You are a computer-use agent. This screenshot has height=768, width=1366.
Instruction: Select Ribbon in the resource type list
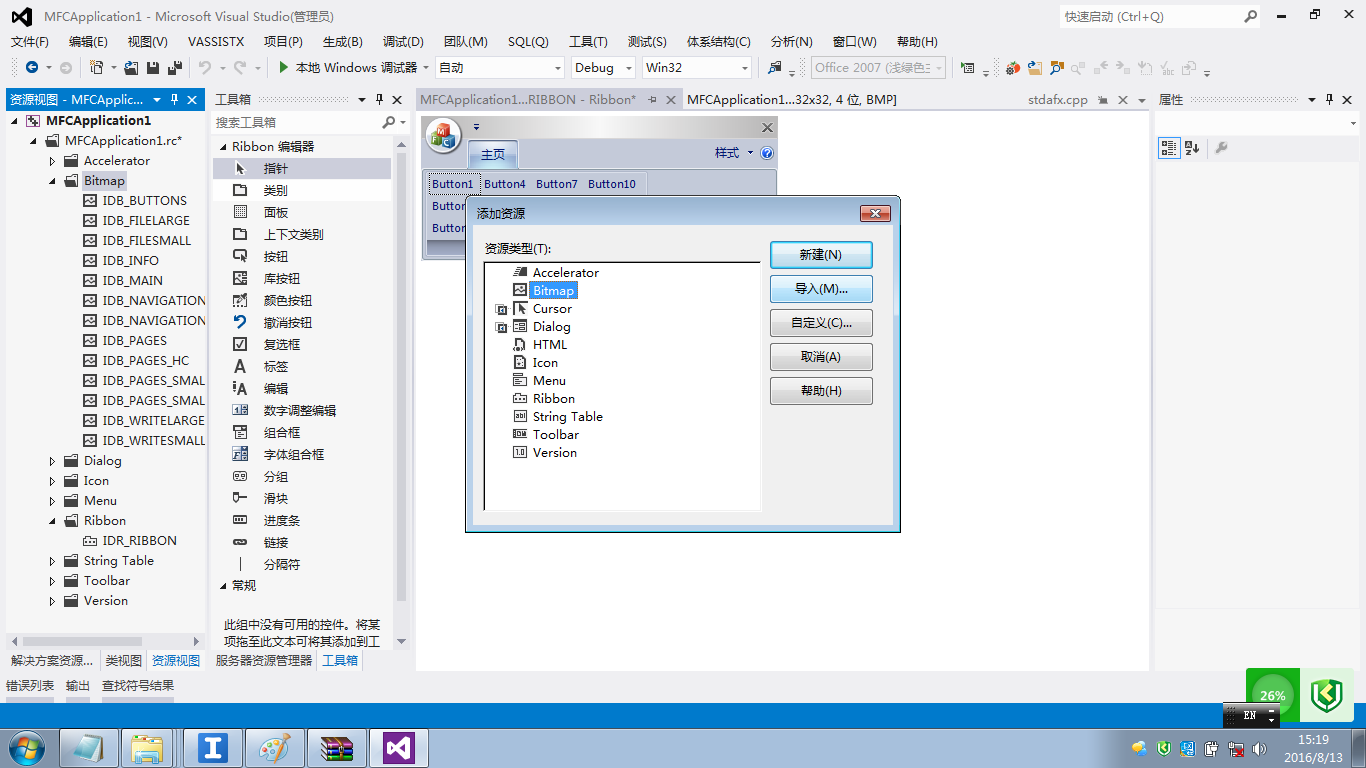(x=553, y=399)
